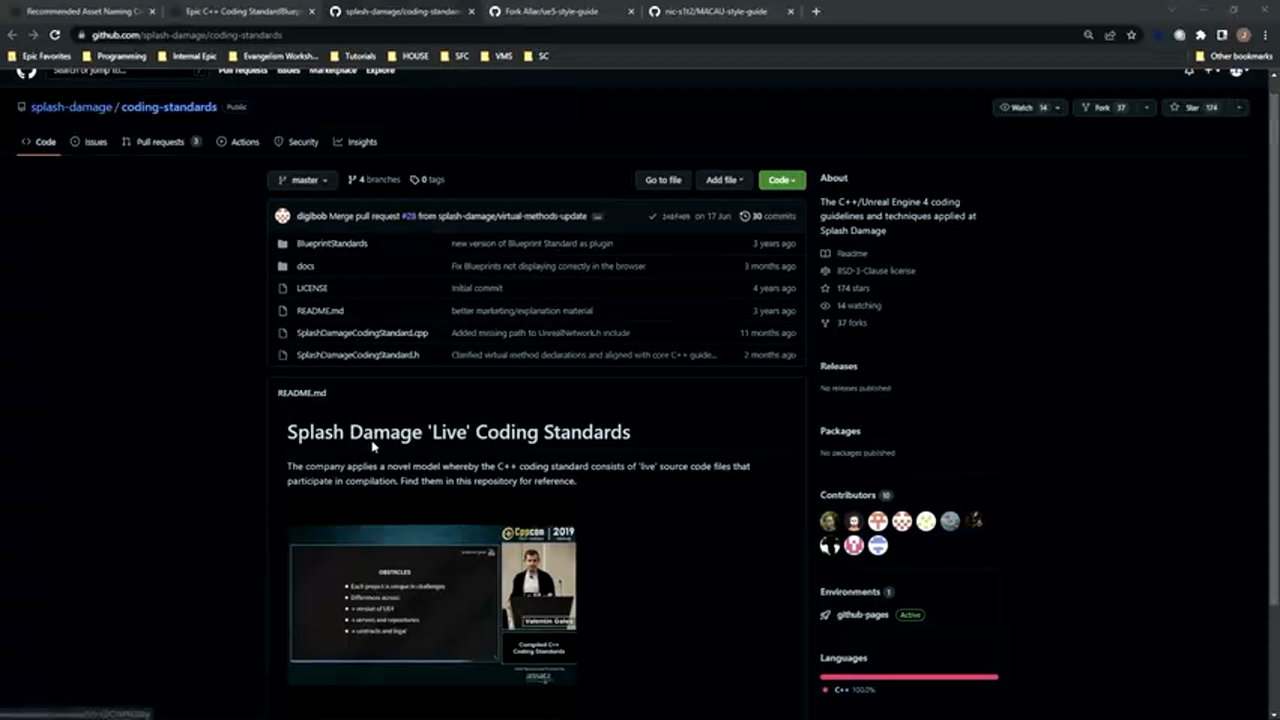1280x720 pixels.
Task: Click the GitHub logo icon
Action: (x=26, y=72)
